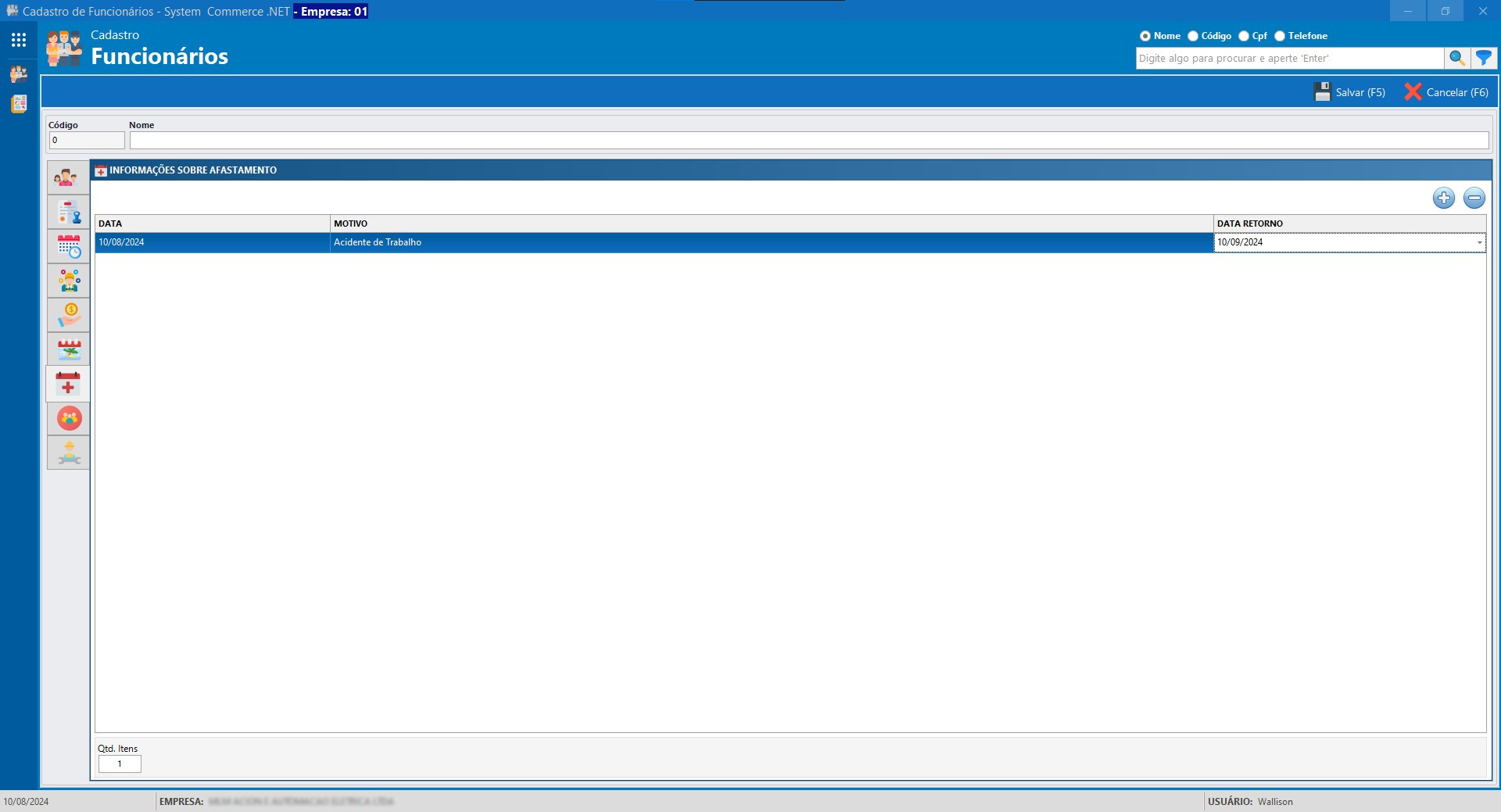Open the vacation calendar tab with palm tree
Viewport: 1501px width, 812px height.
pos(69,350)
